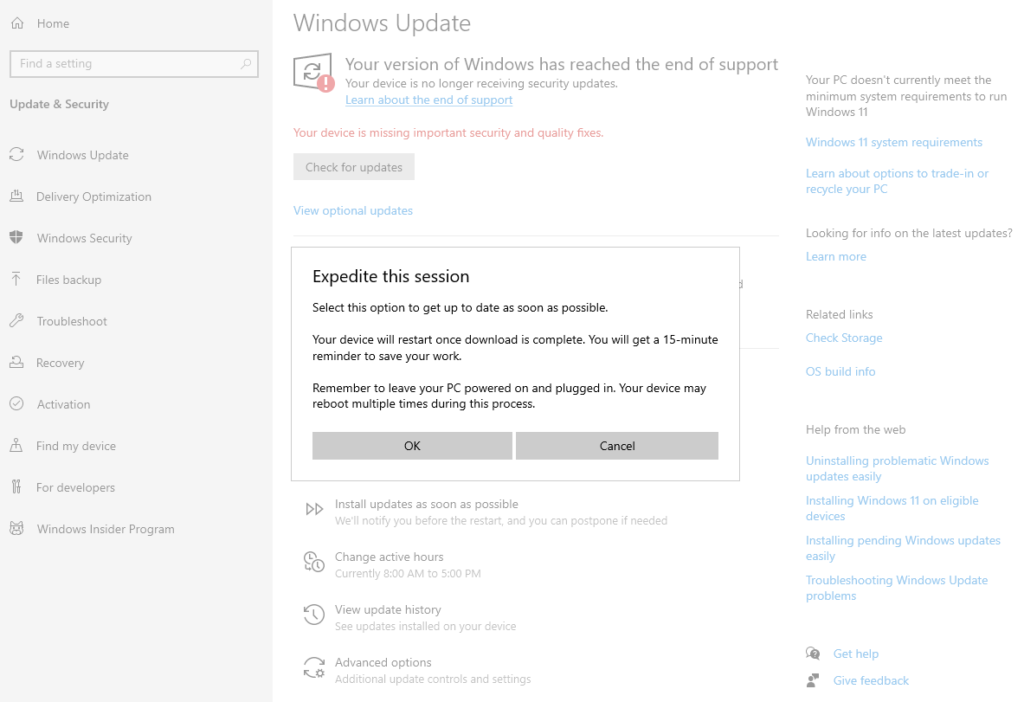Click the Files backup arrow icon
This screenshot has width=1024, height=702.
click(x=16, y=279)
